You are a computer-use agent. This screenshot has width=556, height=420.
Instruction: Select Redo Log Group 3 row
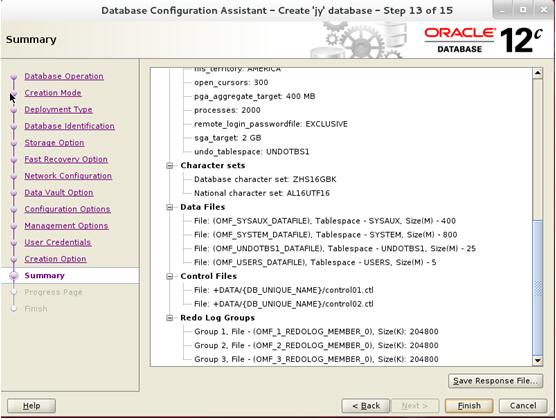[x=316, y=359]
